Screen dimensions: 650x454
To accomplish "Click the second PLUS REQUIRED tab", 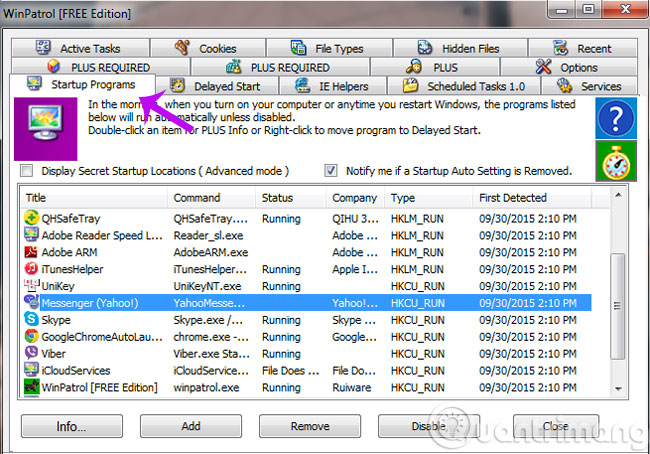I will click(280, 67).
